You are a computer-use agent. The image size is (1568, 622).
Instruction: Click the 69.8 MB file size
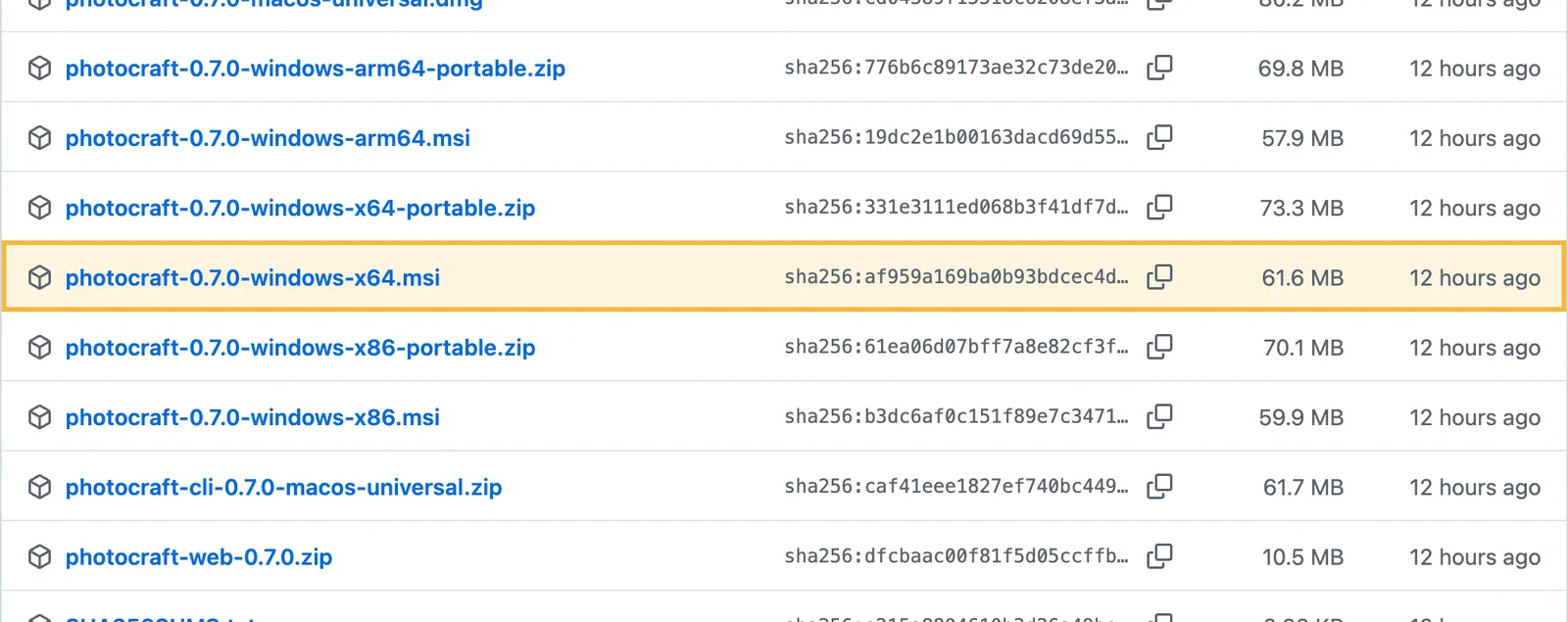(x=1300, y=69)
